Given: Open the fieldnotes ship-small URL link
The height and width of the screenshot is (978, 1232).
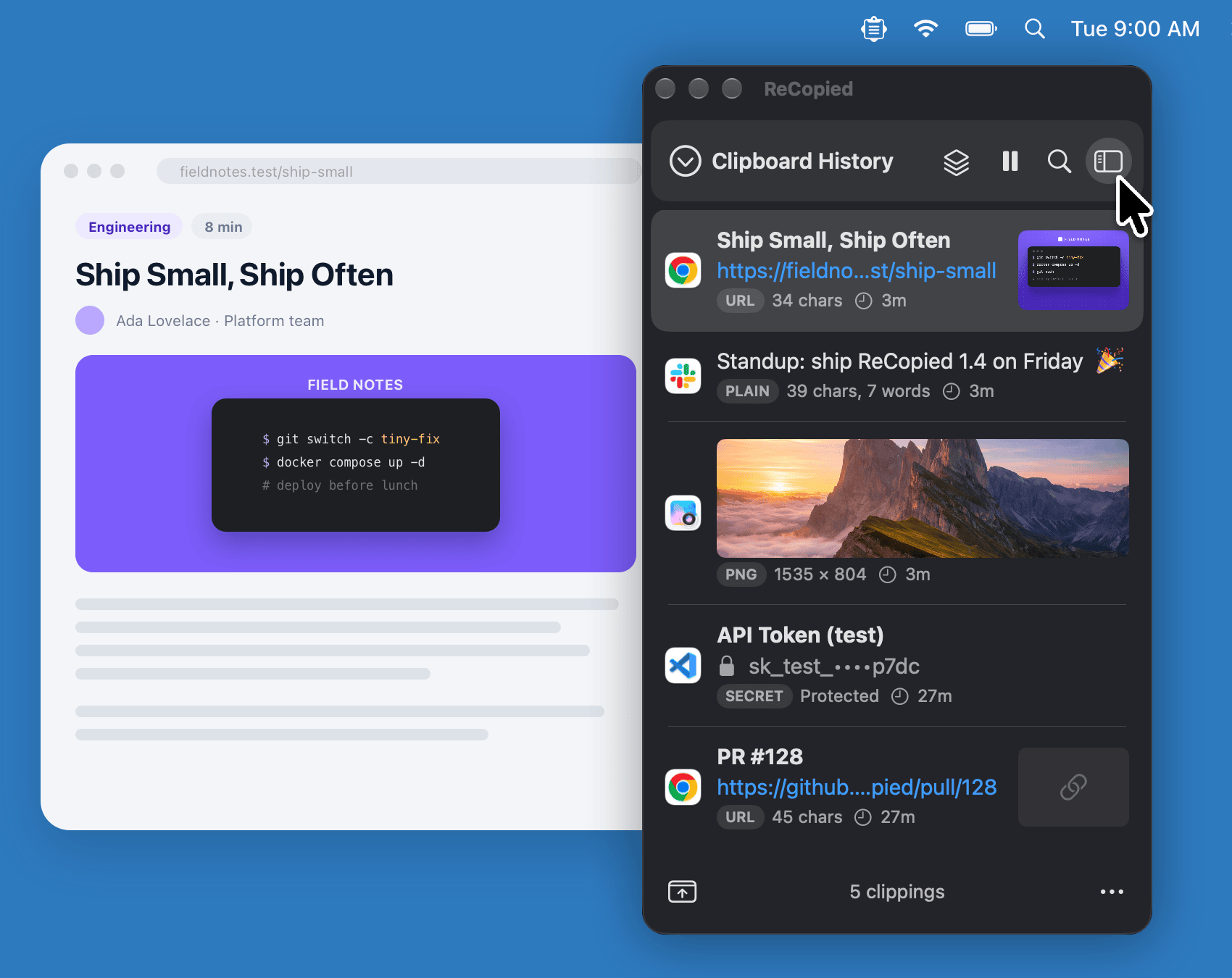Looking at the screenshot, I should 856,271.
